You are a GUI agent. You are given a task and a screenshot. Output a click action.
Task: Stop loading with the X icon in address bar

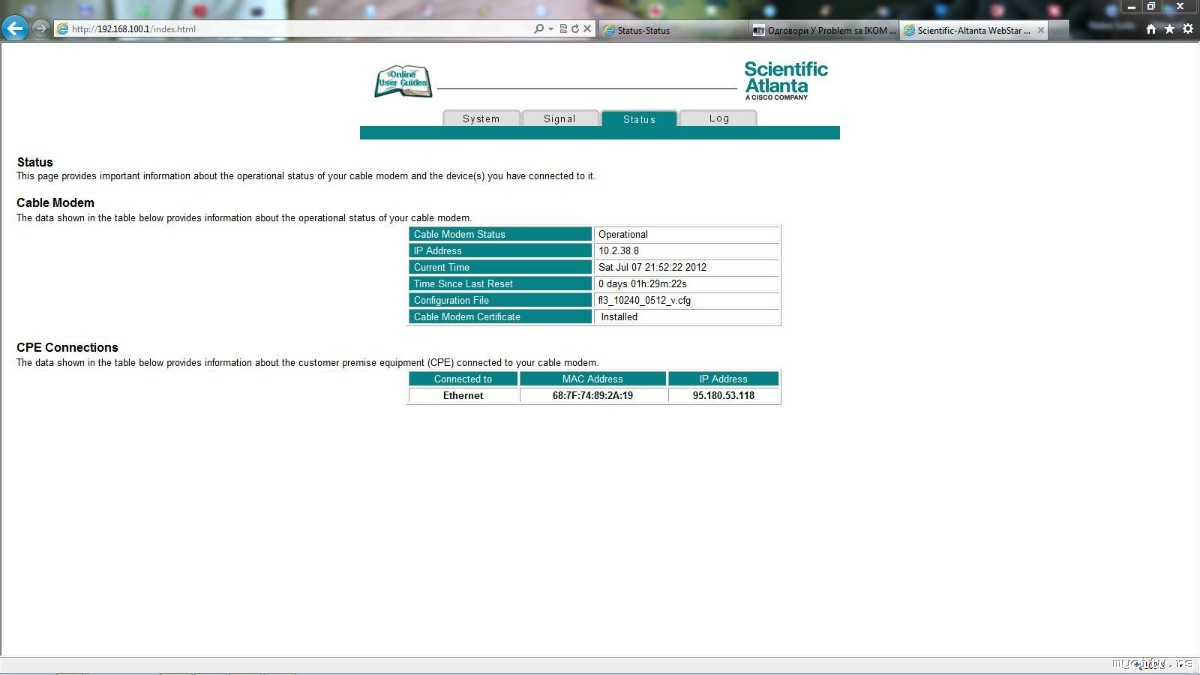(x=587, y=29)
